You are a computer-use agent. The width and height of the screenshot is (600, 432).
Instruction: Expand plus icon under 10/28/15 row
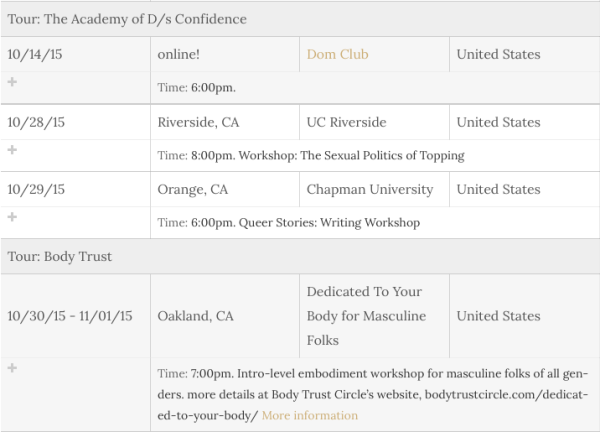pyautogui.click(x=12, y=150)
